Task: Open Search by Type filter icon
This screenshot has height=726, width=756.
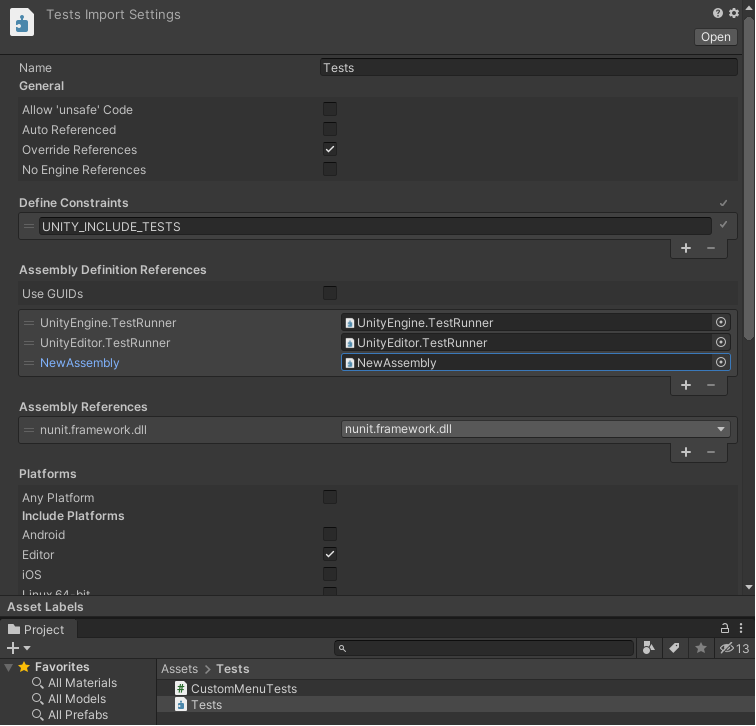Action: point(649,648)
